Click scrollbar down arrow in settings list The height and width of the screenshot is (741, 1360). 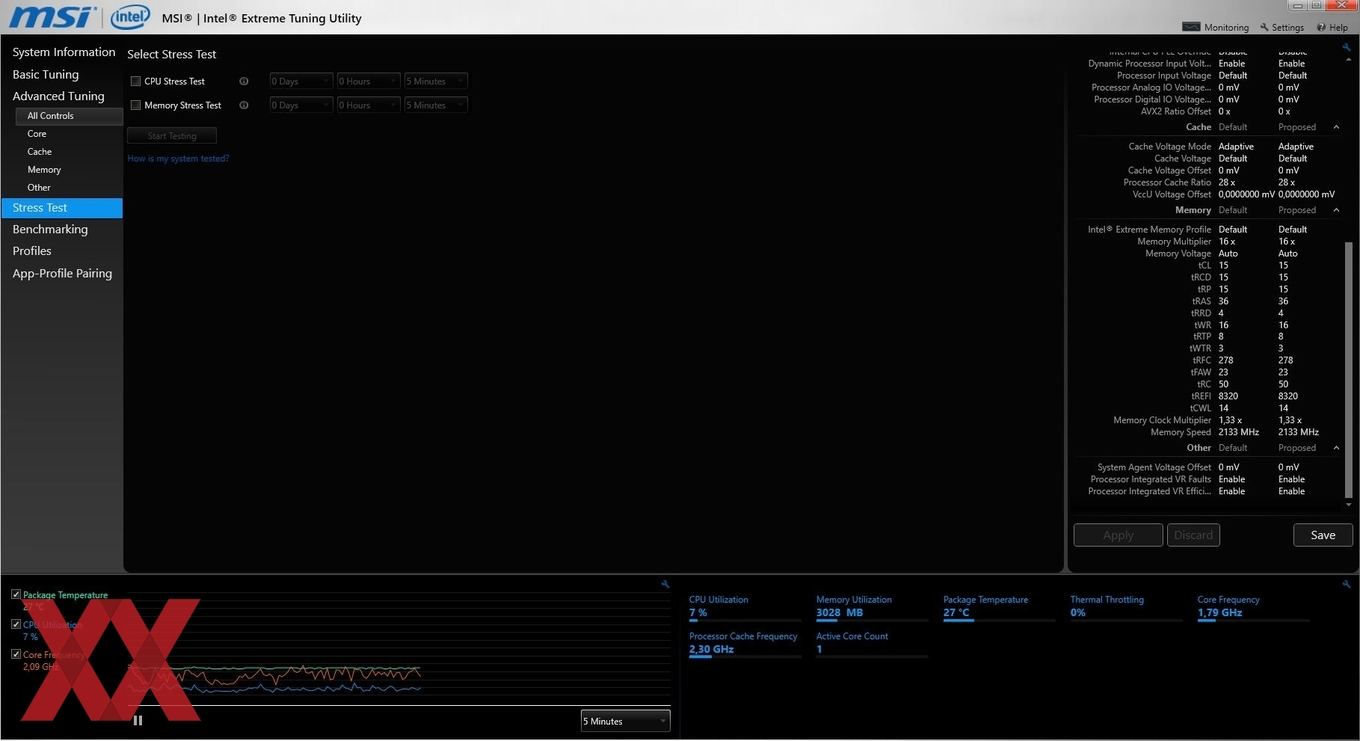click(x=1348, y=506)
